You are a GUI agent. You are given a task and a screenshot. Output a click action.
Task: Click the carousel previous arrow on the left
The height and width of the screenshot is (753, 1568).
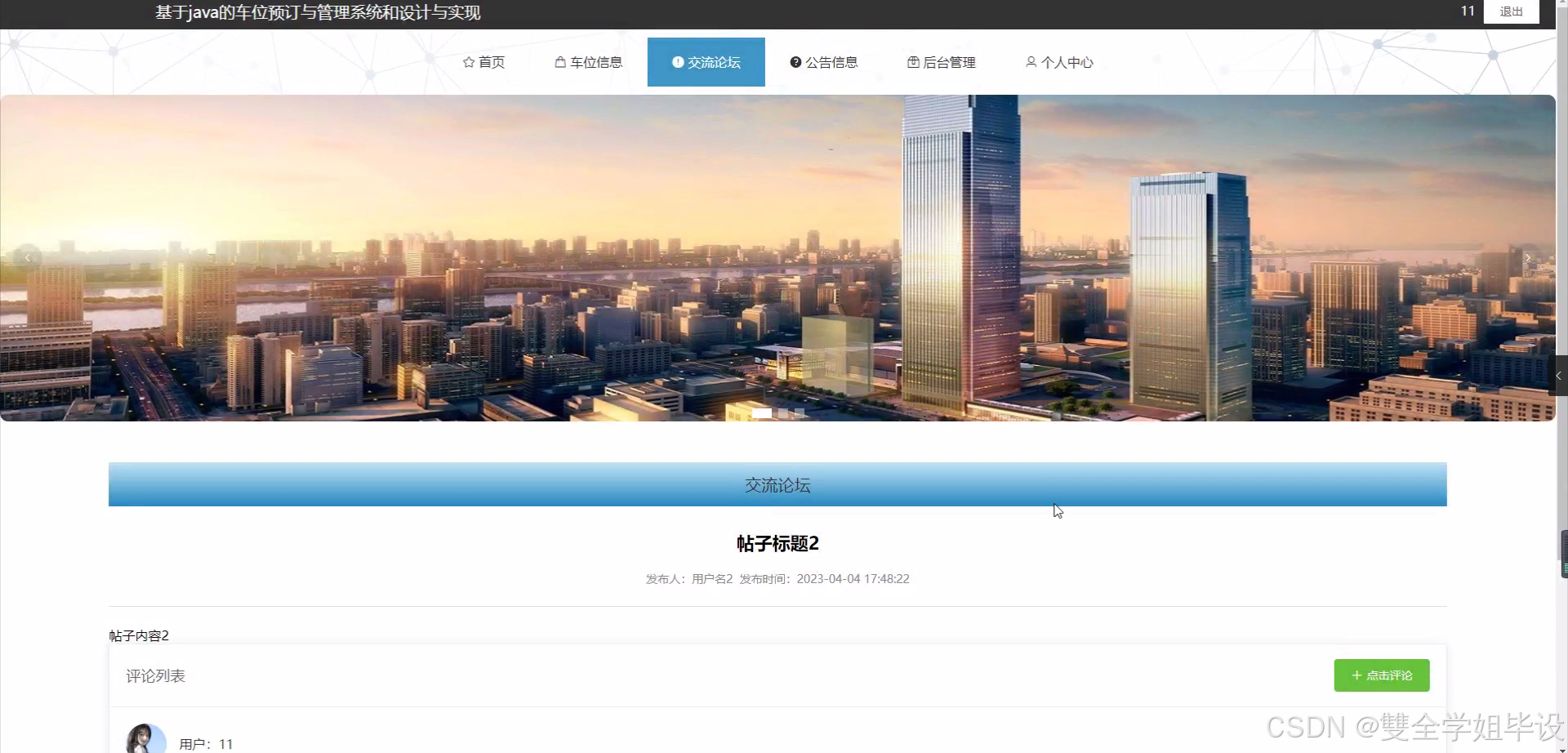(27, 257)
